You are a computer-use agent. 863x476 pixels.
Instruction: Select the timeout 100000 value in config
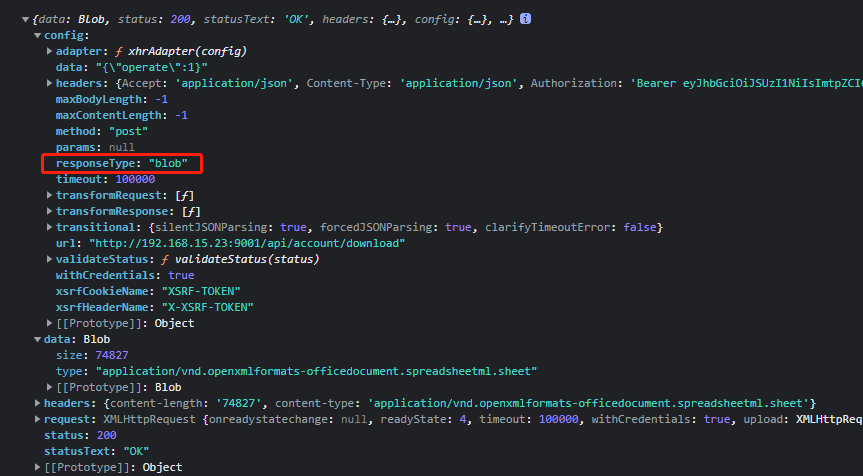[135, 179]
